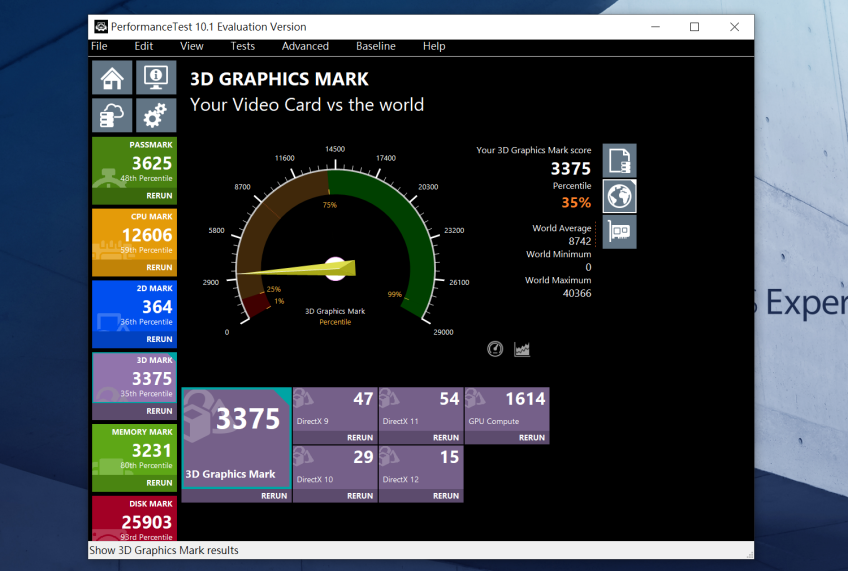Click the 3D GRAPHICS MARK heading
The image size is (848, 571).
tap(279, 79)
